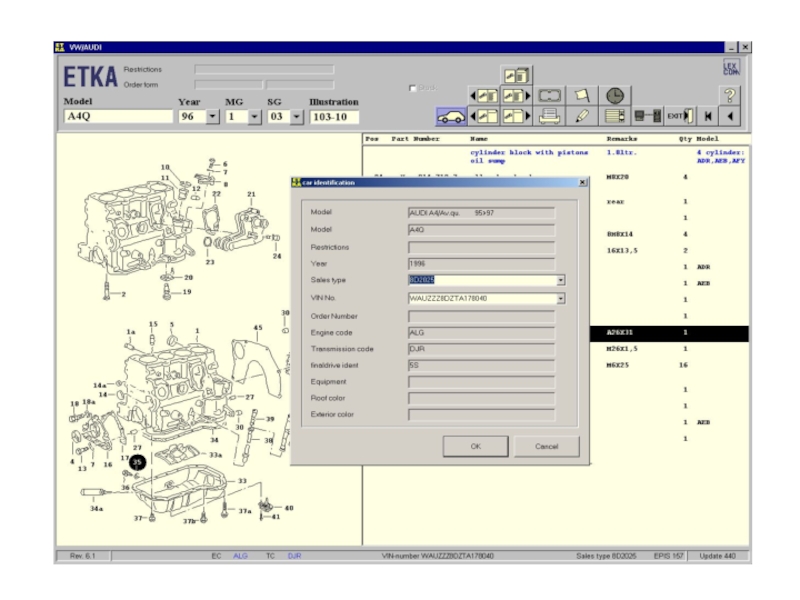Open the order list icon
This screenshot has height=600, width=800.
[614, 116]
